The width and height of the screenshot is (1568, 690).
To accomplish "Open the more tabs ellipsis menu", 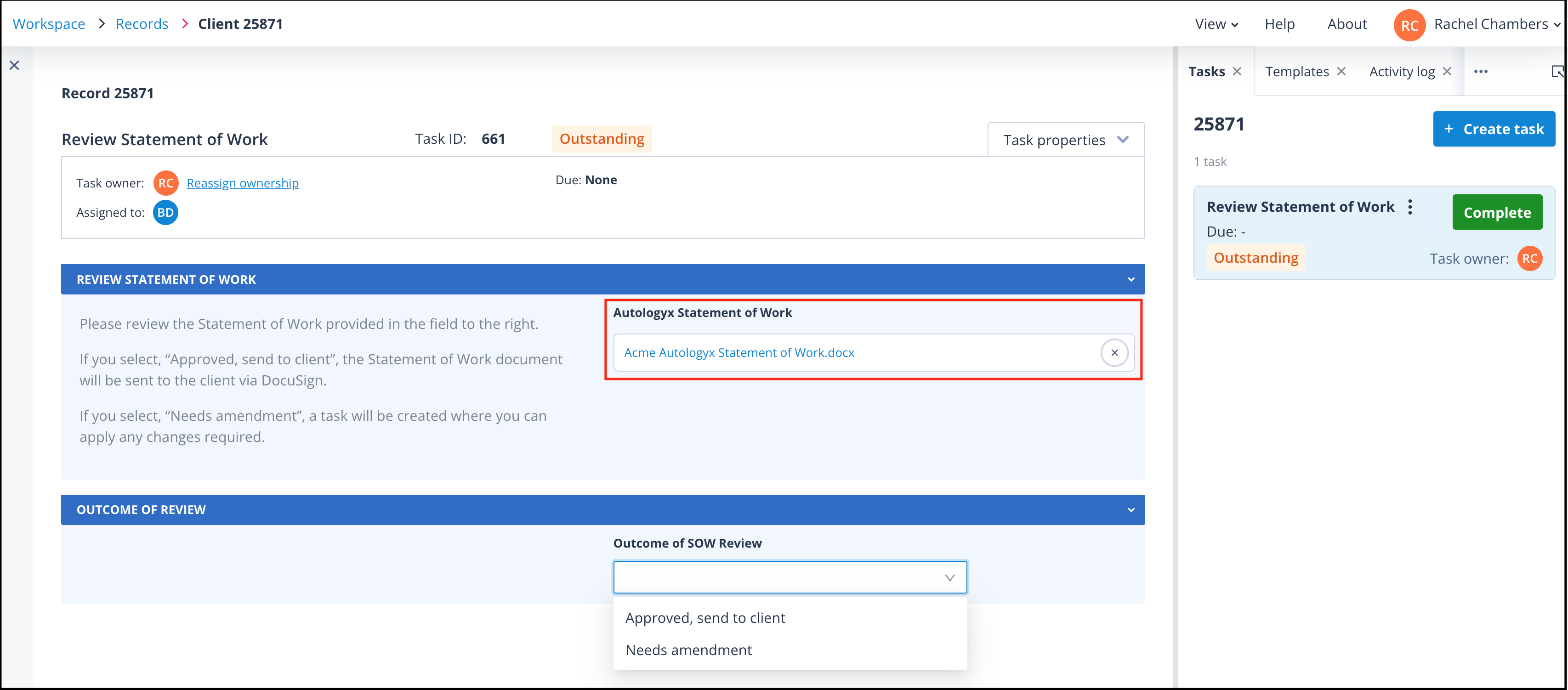I will (1480, 72).
